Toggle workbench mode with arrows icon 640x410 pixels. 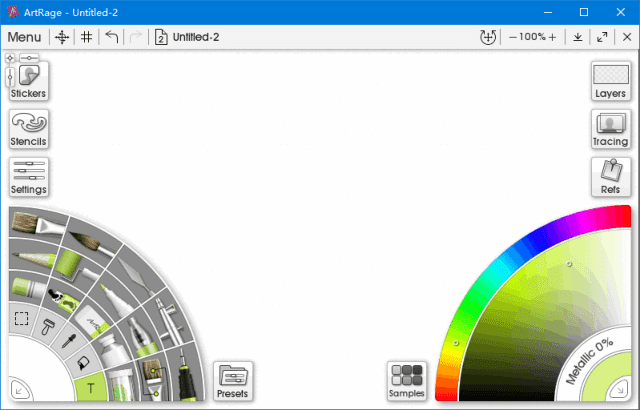(602, 37)
